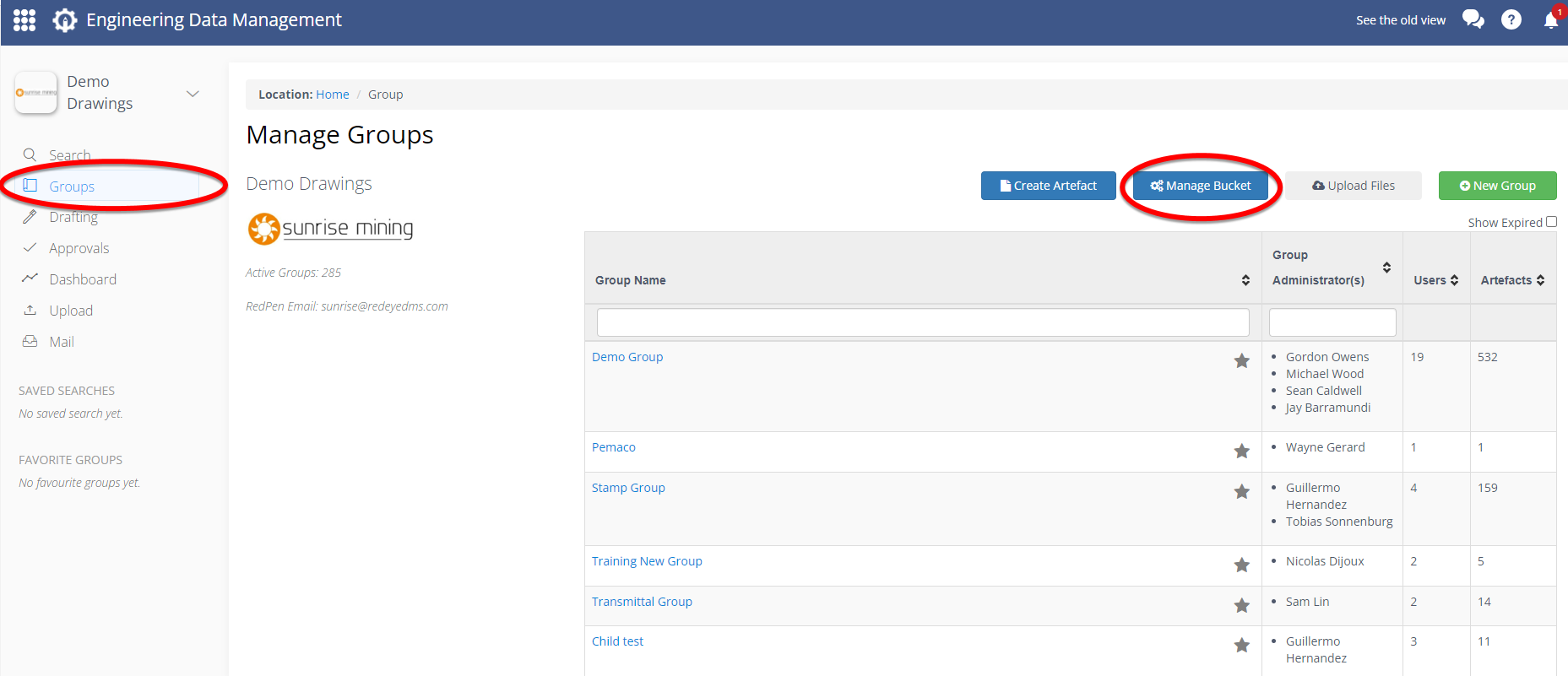Viewport: 1568px width, 676px height.
Task: Click the Sunrise Mining logo
Action: click(330, 229)
